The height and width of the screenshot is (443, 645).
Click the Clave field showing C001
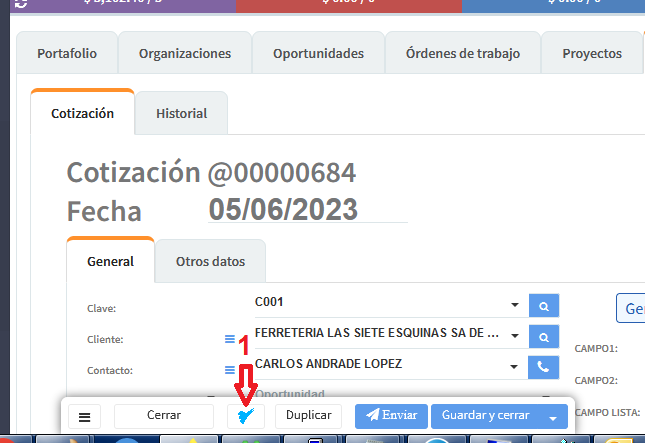pyautogui.click(x=381, y=302)
